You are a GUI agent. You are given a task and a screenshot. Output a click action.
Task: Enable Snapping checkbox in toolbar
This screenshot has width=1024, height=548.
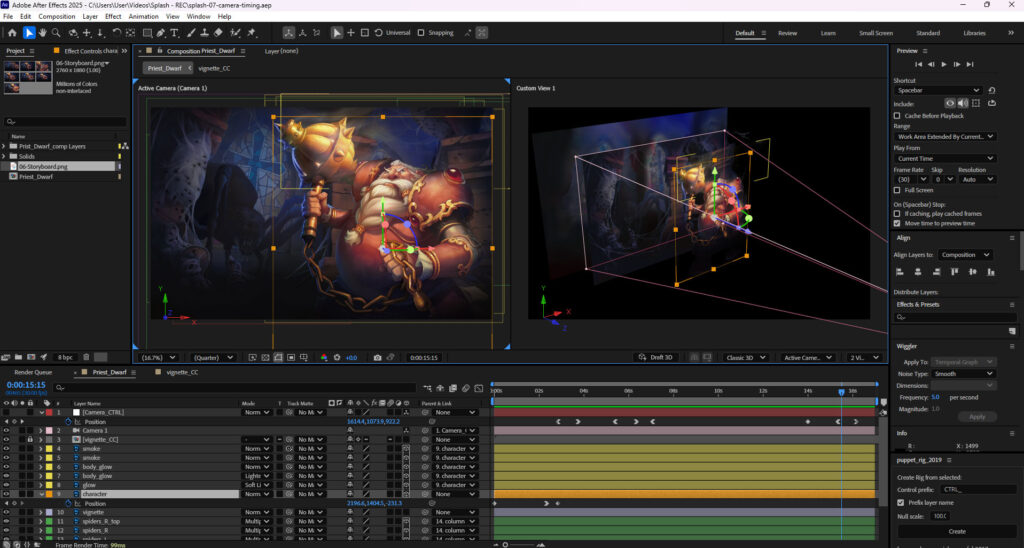pyautogui.click(x=421, y=33)
